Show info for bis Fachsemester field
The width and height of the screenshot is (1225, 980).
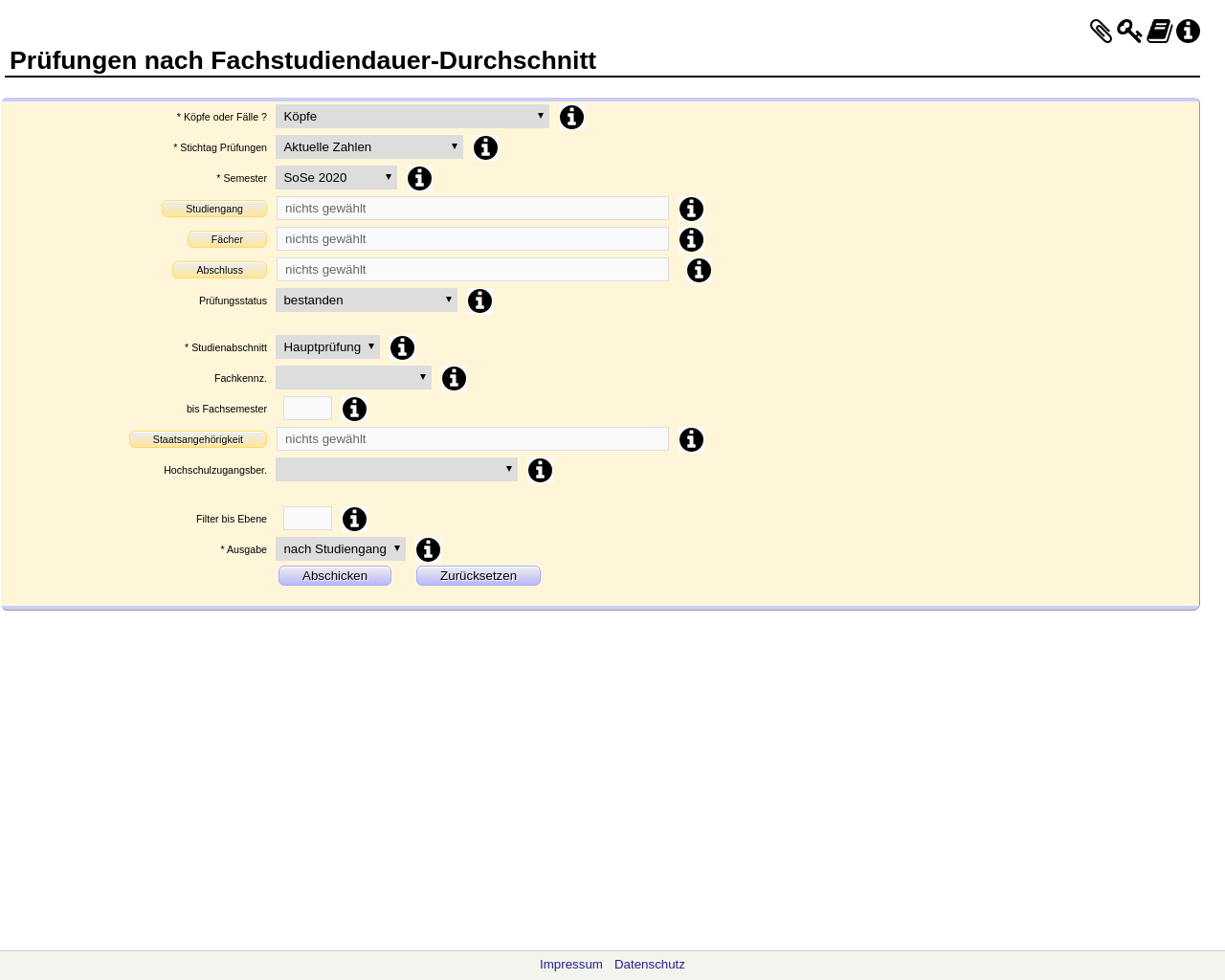click(354, 409)
